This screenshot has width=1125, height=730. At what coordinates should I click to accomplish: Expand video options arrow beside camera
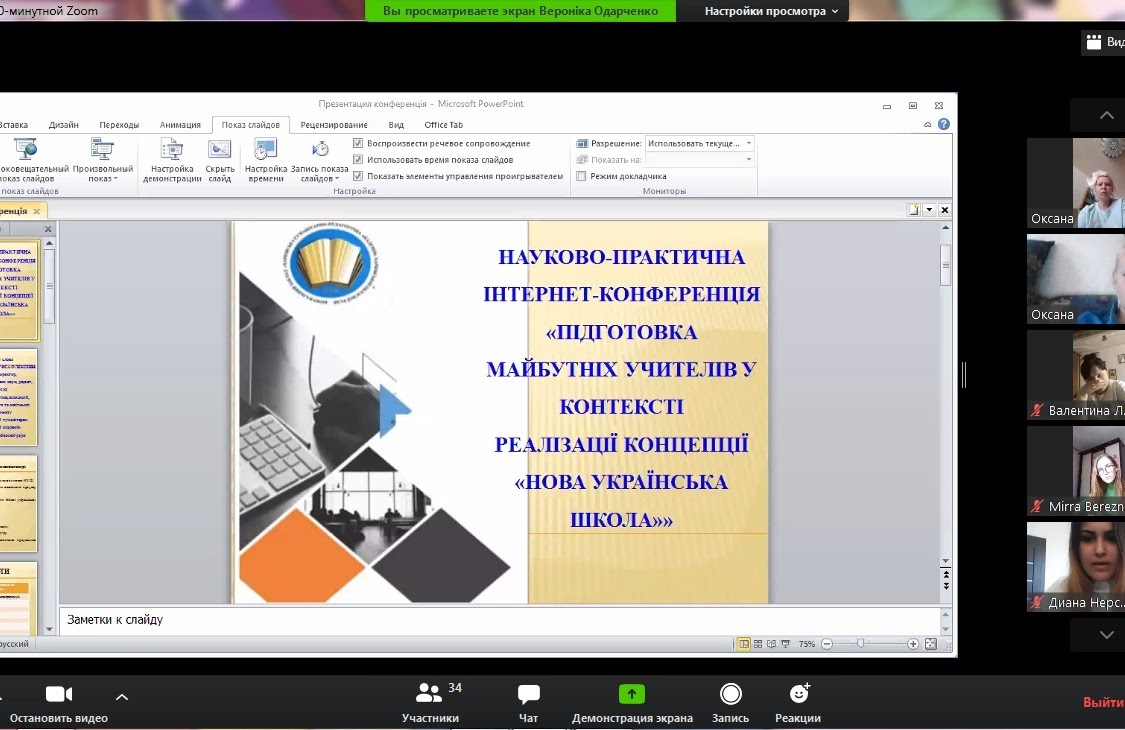pyautogui.click(x=122, y=696)
